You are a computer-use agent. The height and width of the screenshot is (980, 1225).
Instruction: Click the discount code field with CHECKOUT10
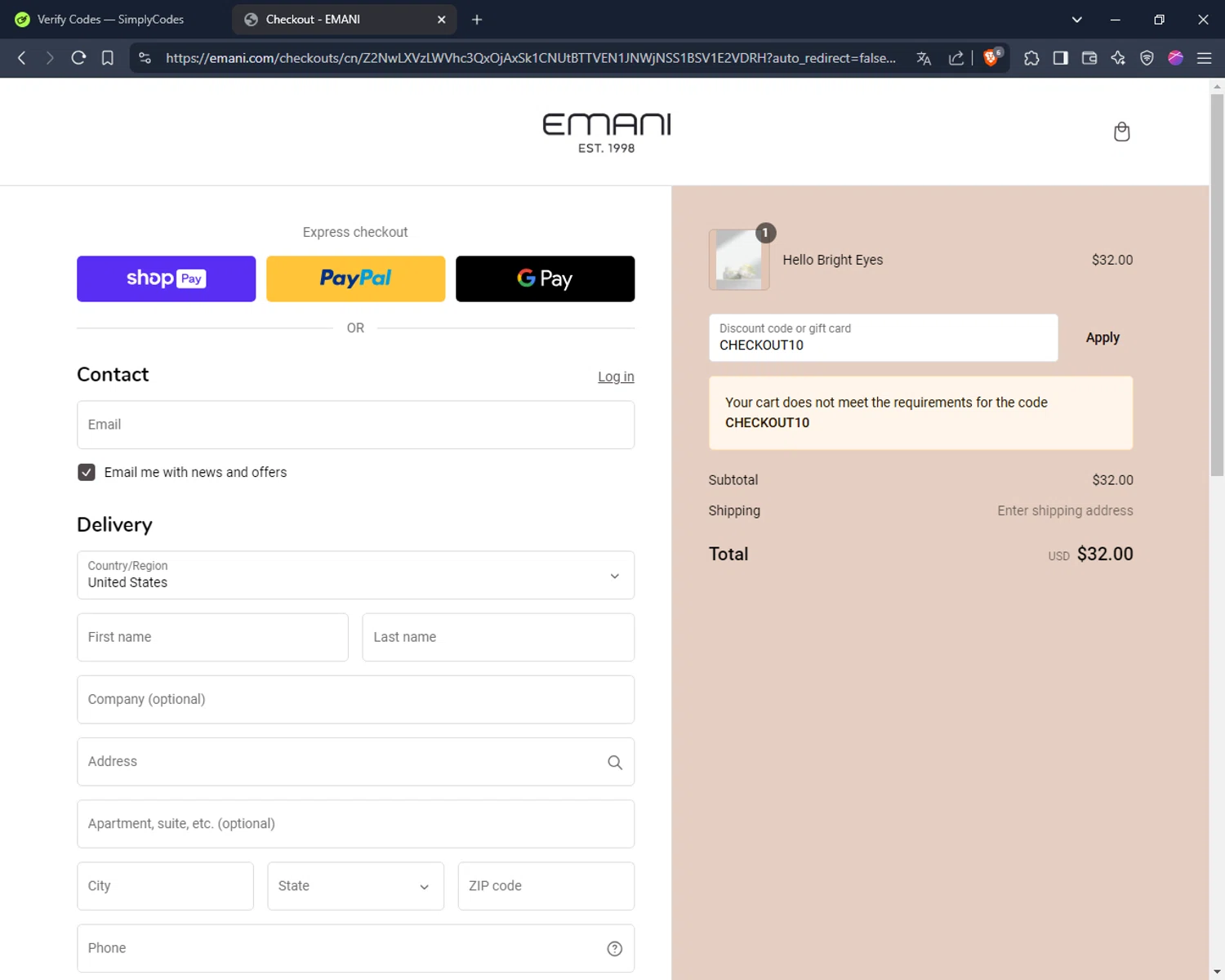[x=883, y=337]
